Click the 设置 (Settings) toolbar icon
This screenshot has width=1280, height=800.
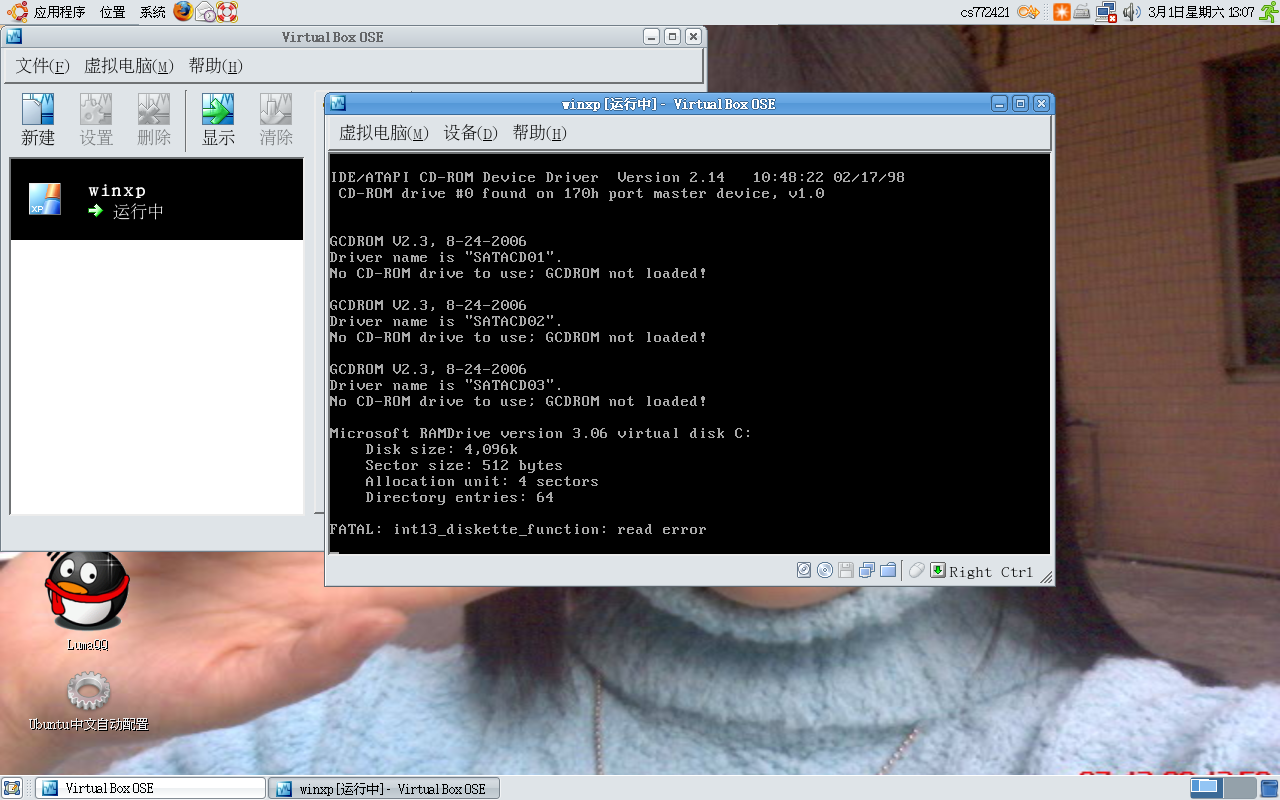[x=96, y=120]
